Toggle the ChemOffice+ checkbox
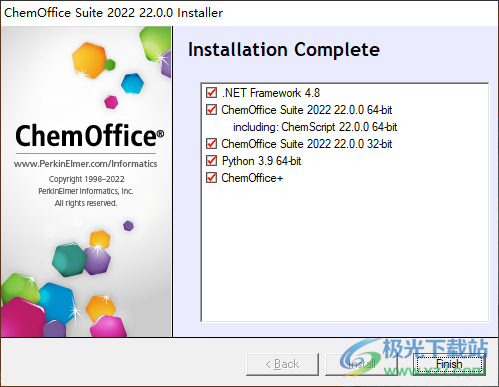 pyautogui.click(x=211, y=178)
